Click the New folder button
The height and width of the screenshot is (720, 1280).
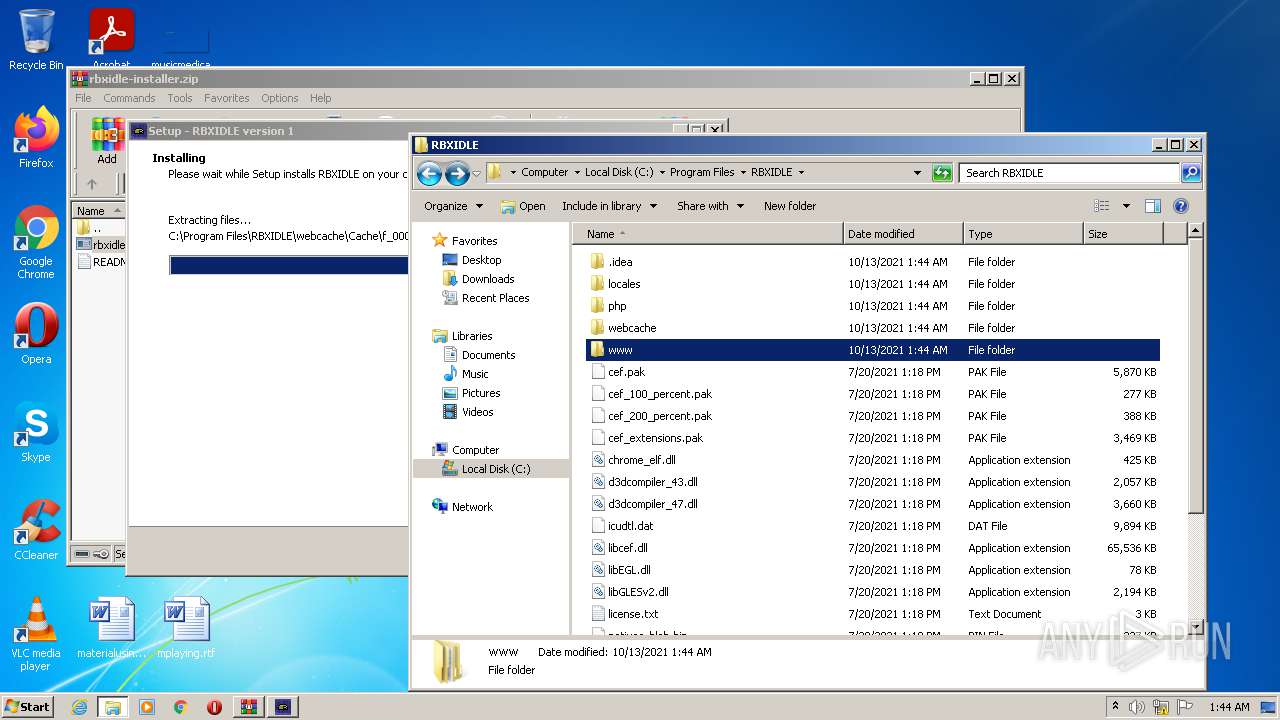790,206
